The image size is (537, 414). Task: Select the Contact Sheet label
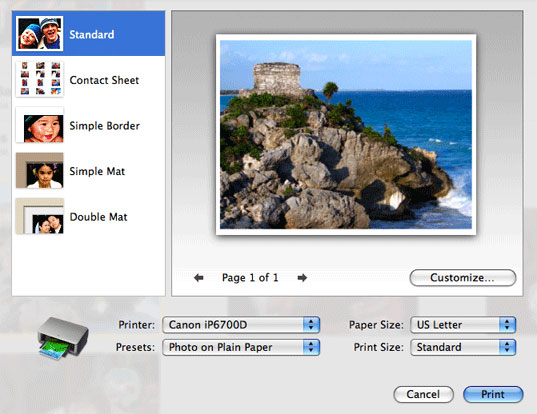click(x=104, y=80)
